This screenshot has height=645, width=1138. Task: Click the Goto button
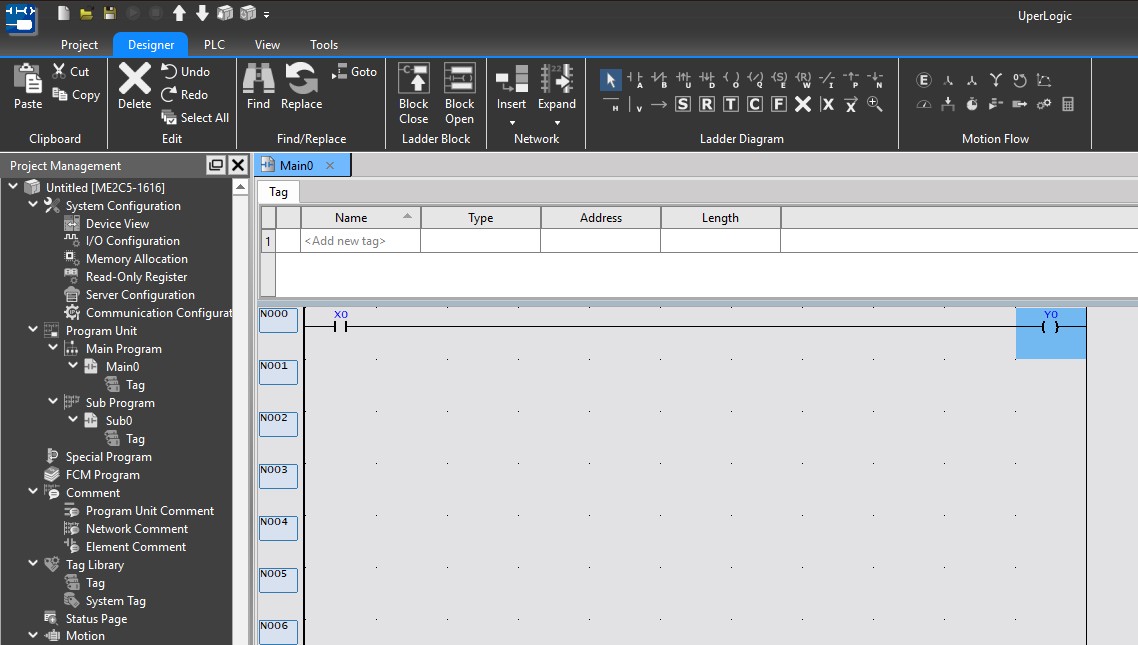354,71
